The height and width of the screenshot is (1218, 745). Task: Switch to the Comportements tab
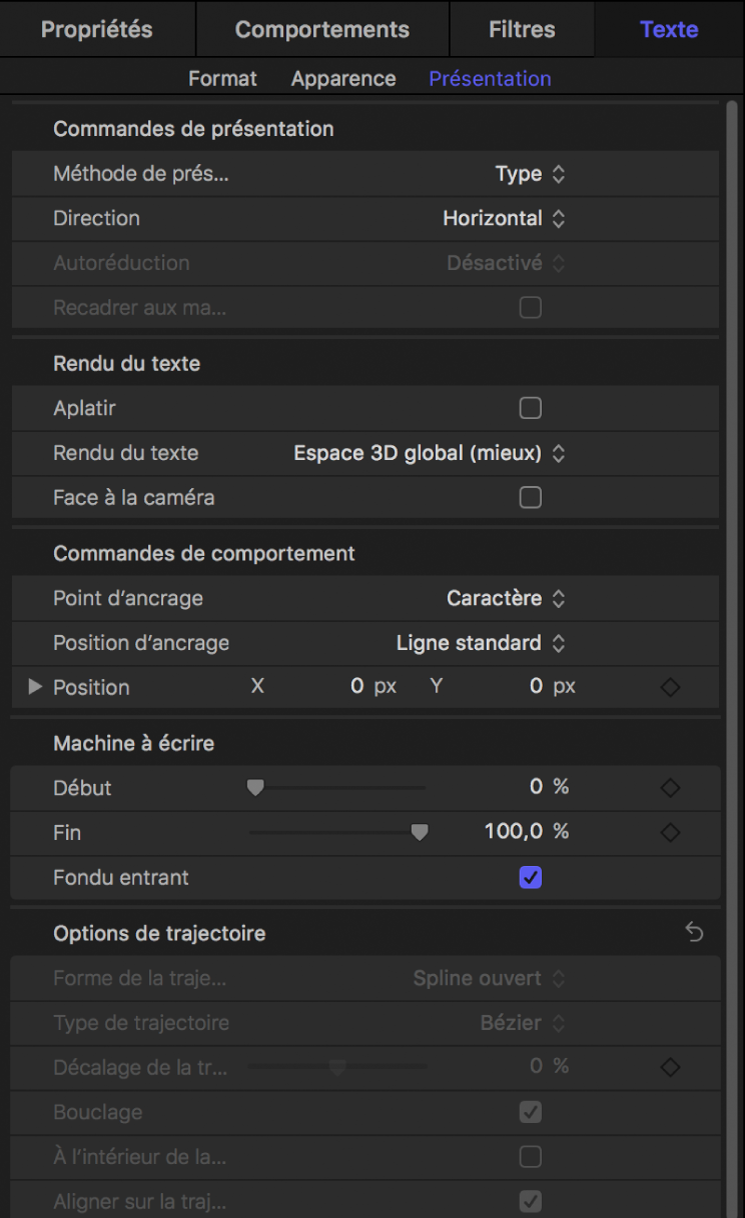tap(321, 29)
